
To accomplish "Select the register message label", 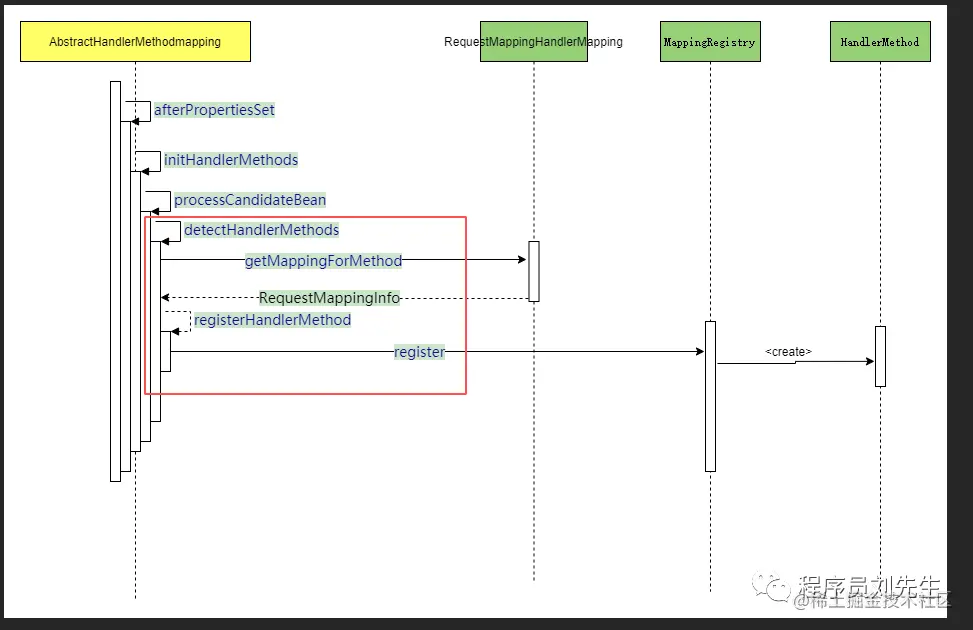I will click(419, 352).
